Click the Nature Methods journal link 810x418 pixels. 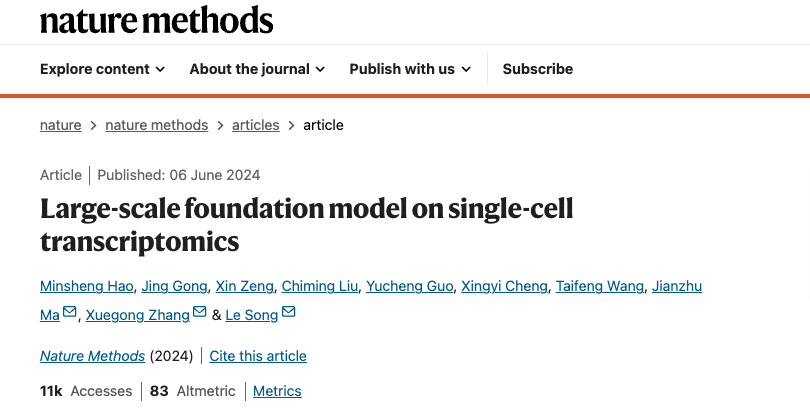[x=93, y=356]
